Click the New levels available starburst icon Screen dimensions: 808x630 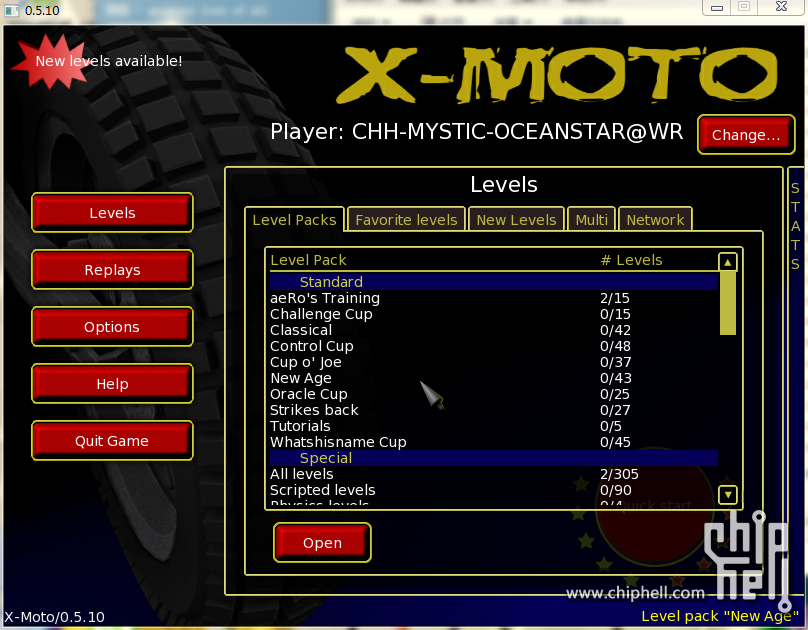50,62
